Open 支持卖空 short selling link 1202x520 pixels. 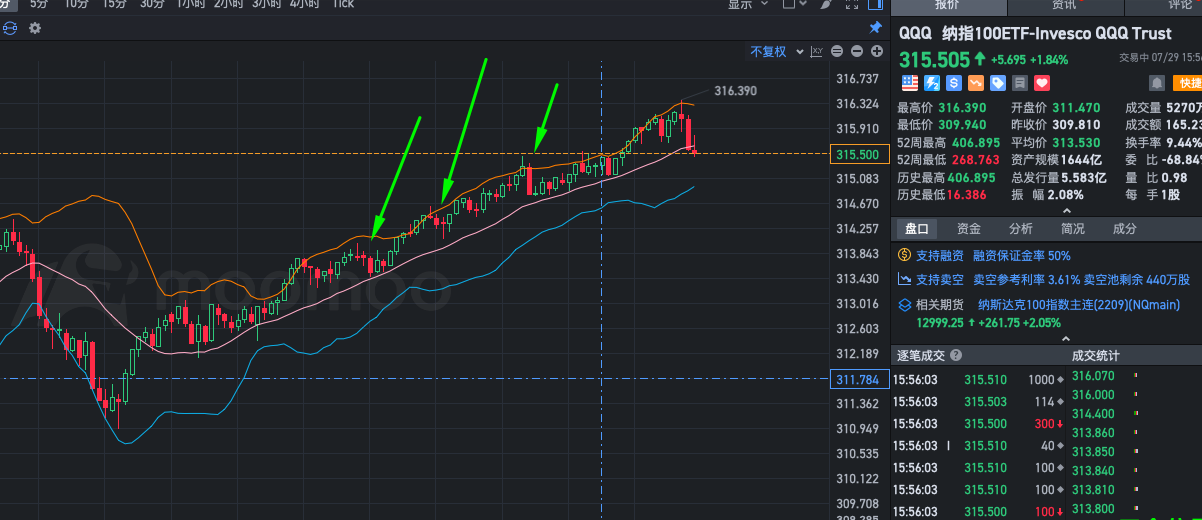940,280
